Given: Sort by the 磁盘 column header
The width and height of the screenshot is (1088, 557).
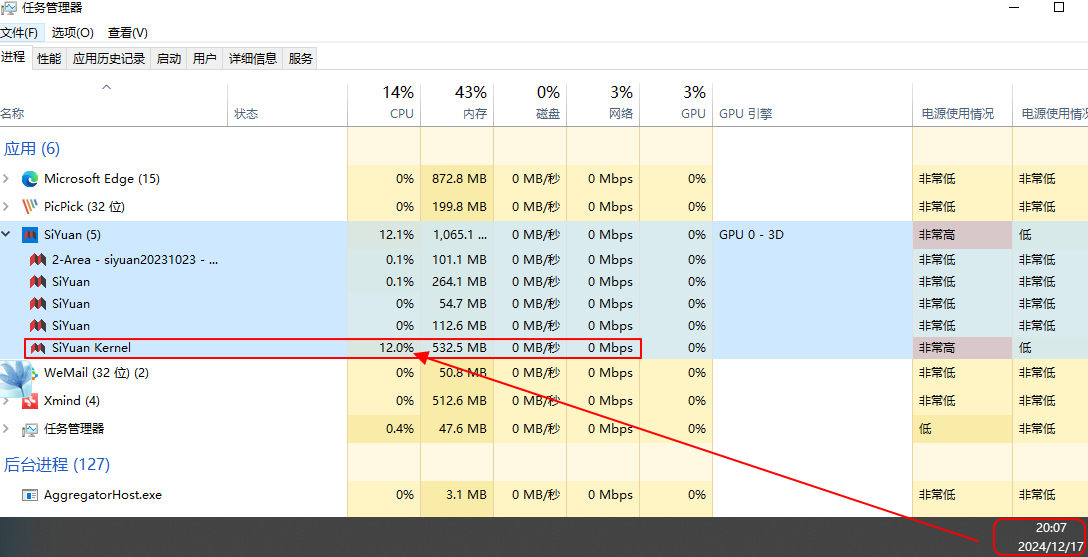Looking at the screenshot, I should pyautogui.click(x=530, y=104).
